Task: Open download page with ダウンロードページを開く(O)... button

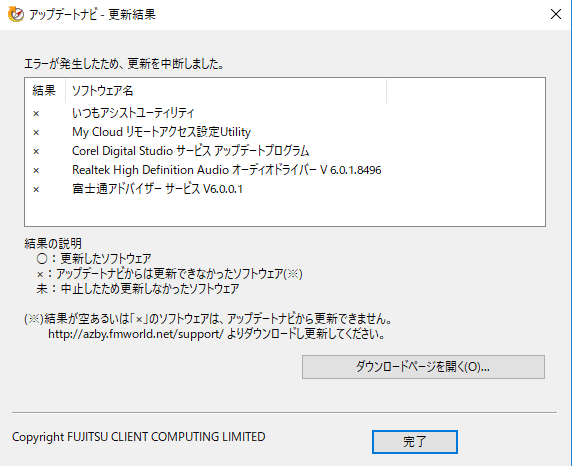Action: coord(423,367)
